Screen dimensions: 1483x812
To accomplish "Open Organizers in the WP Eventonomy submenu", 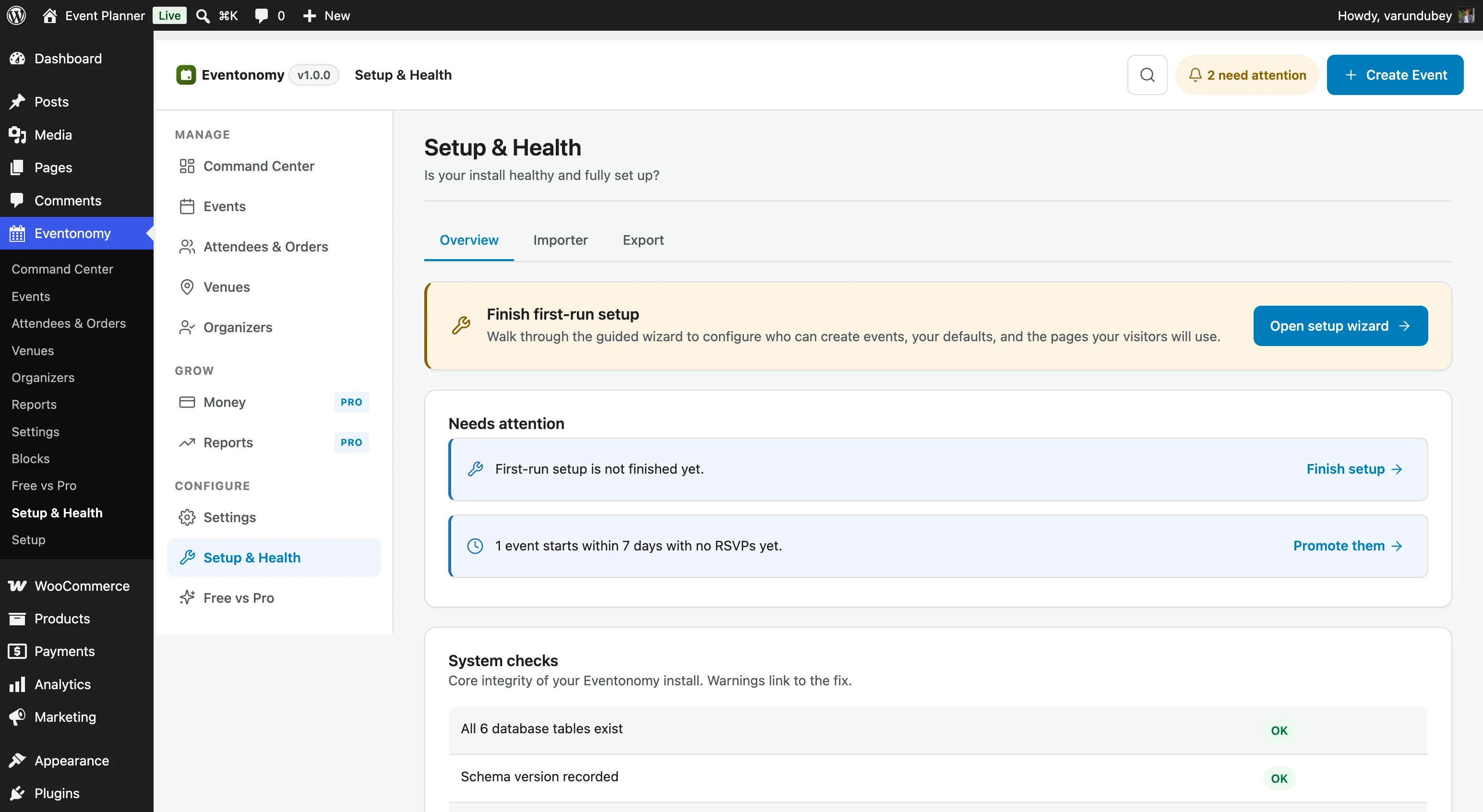I will point(43,378).
